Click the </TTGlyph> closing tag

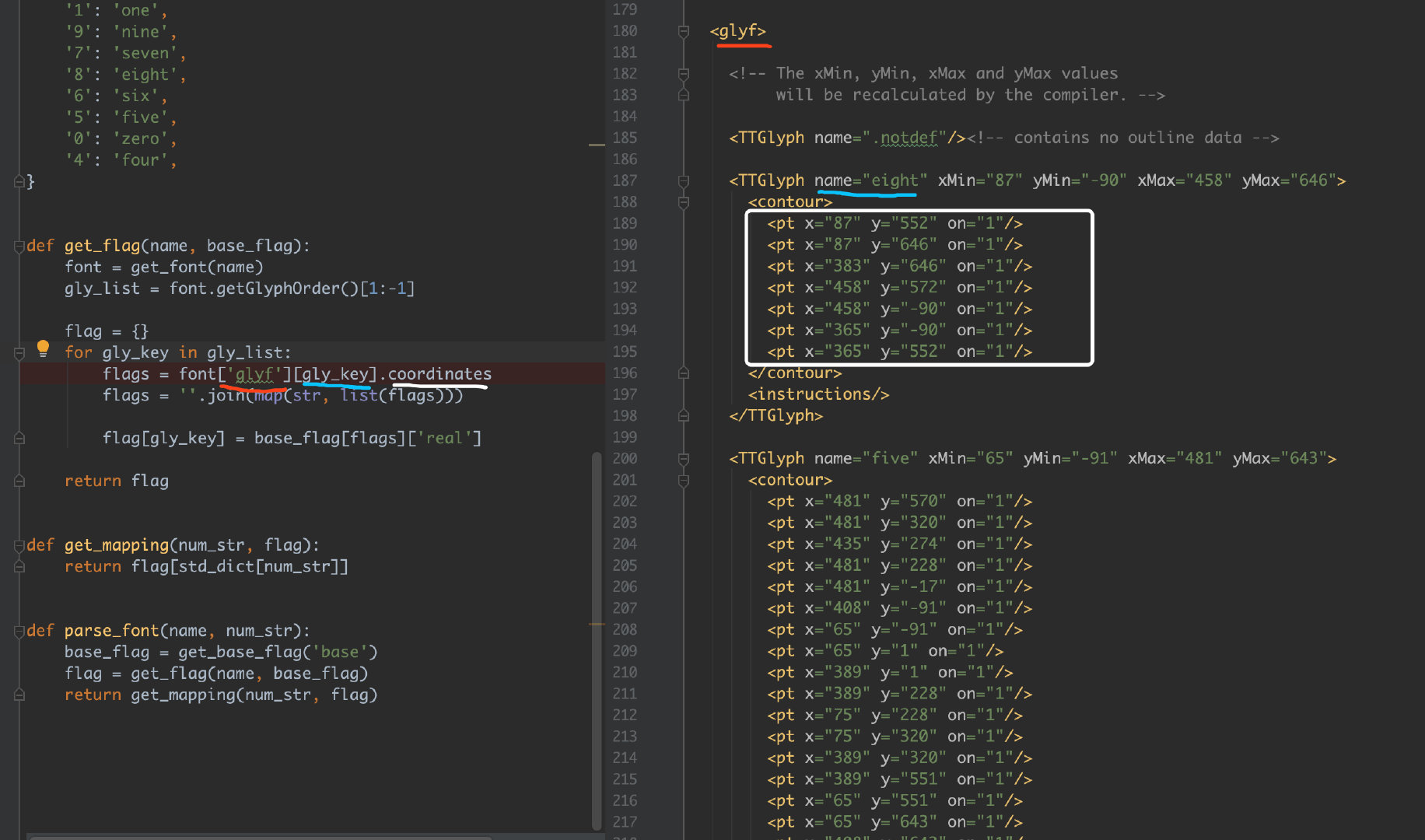click(x=776, y=416)
